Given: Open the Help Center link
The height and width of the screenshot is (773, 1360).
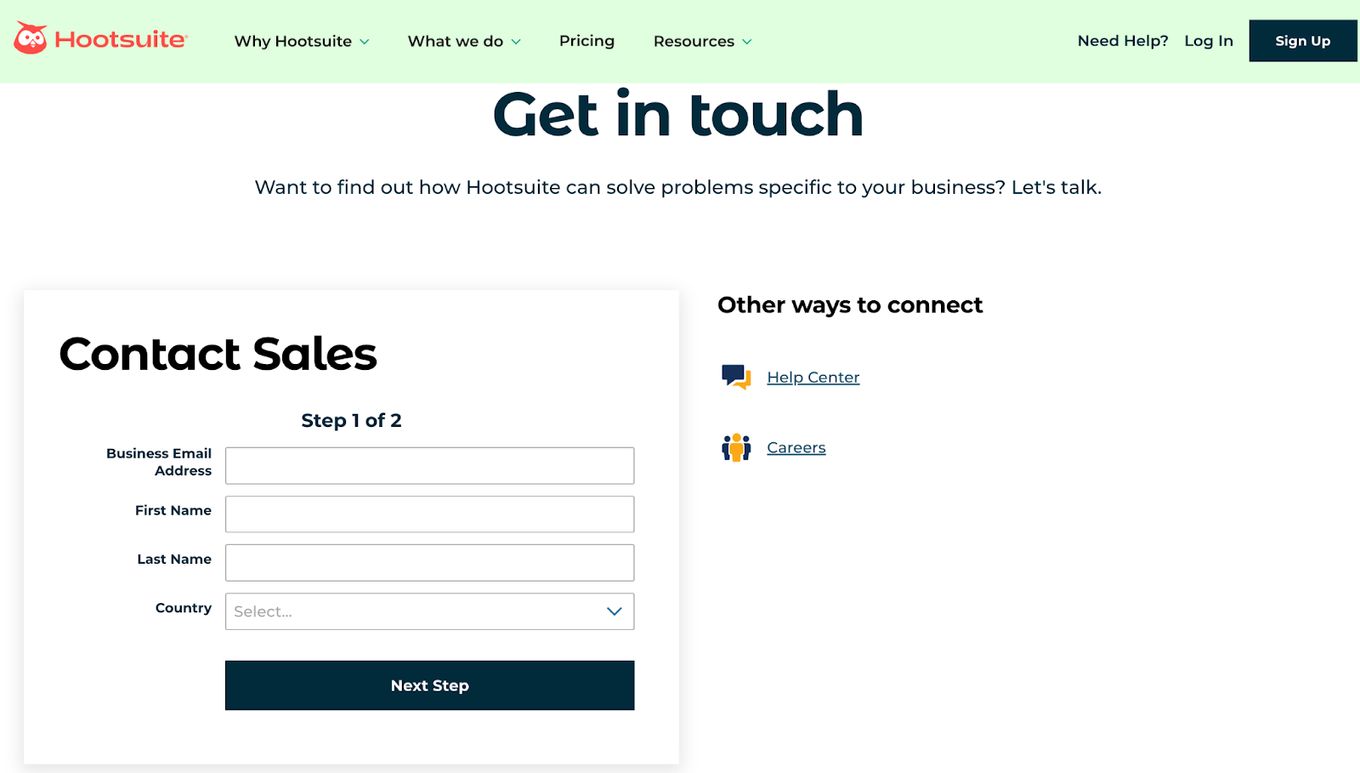Looking at the screenshot, I should click(813, 377).
